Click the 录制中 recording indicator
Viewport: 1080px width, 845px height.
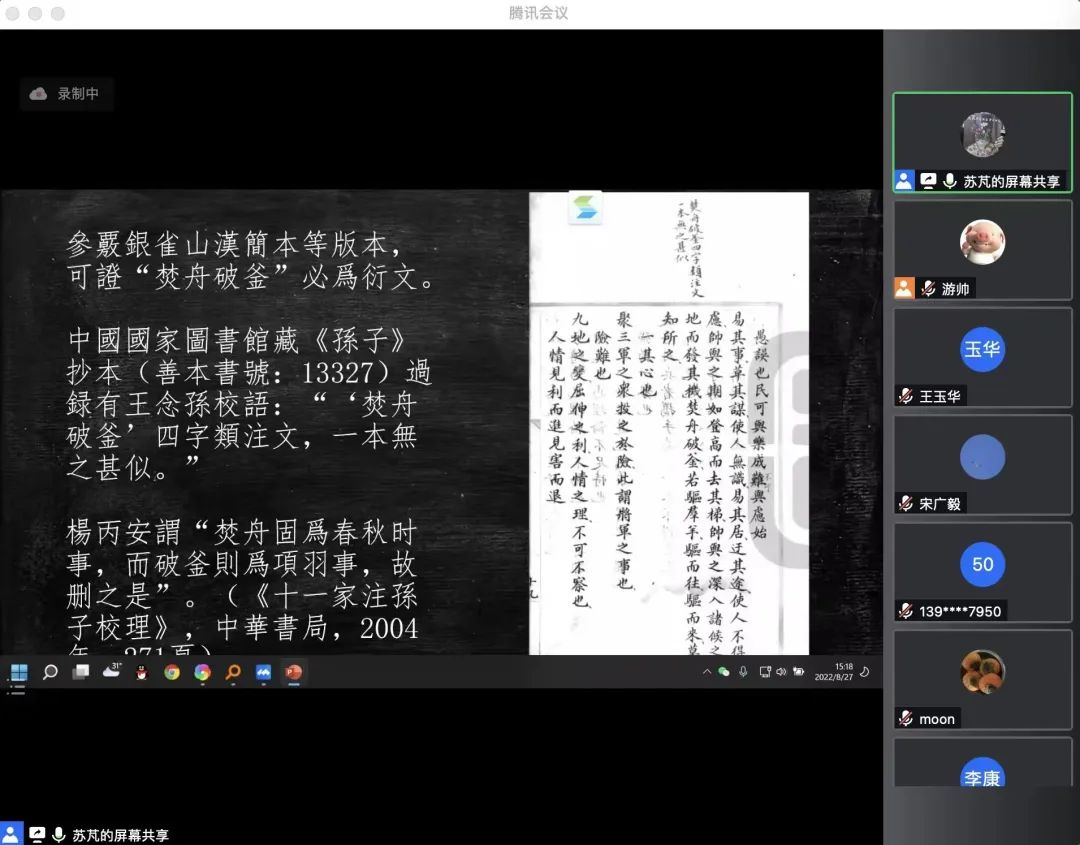click(66, 94)
